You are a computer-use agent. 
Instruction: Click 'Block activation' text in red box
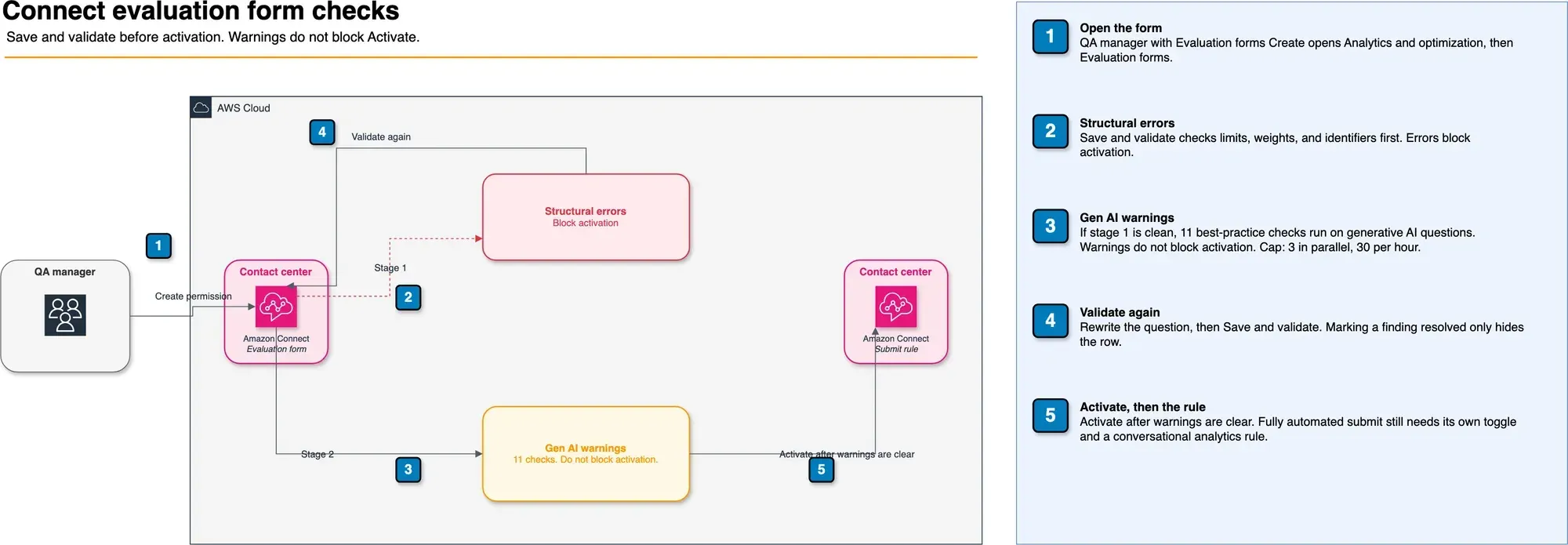[x=586, y=223]
